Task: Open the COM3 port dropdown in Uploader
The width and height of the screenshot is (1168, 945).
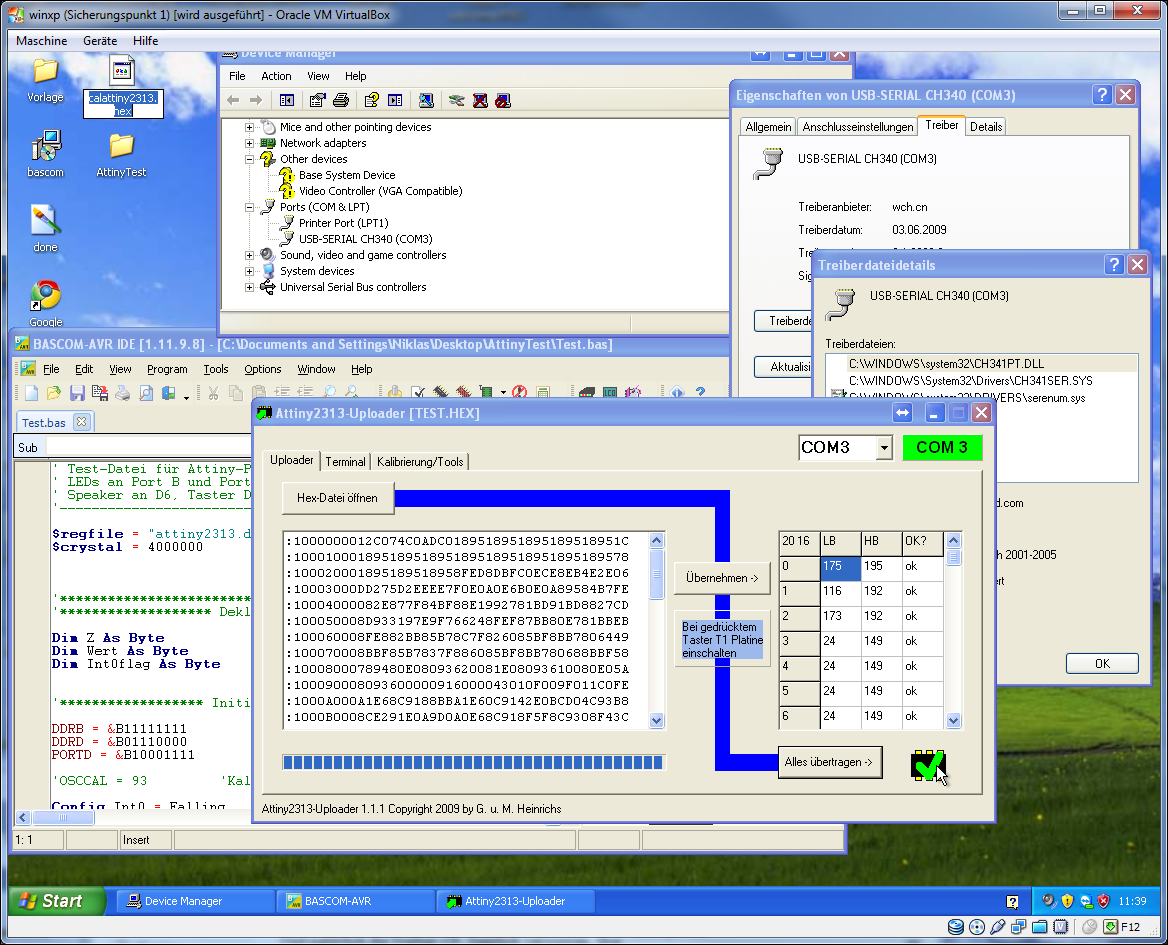Action: pyautogui.click(x=884, y=448)
